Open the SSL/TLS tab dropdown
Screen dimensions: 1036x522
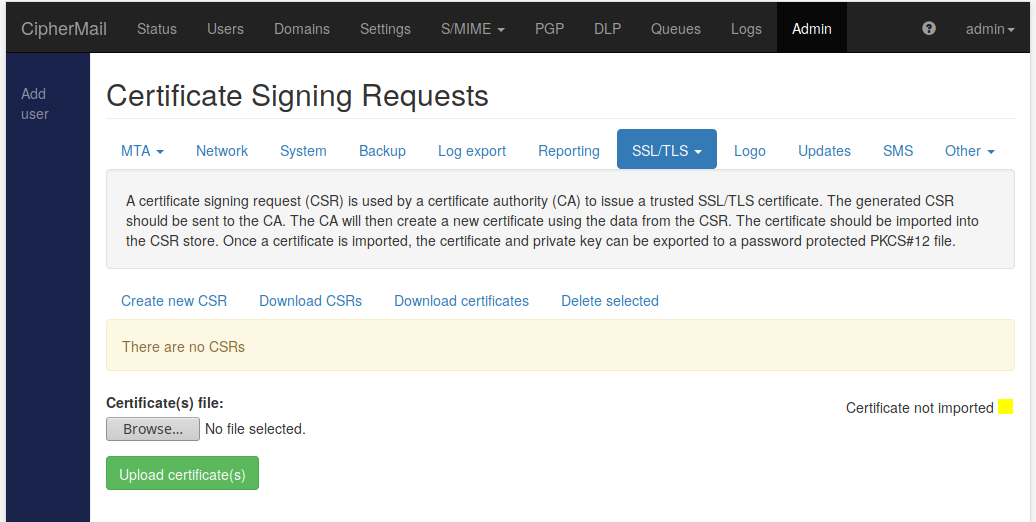coord(667,151)
